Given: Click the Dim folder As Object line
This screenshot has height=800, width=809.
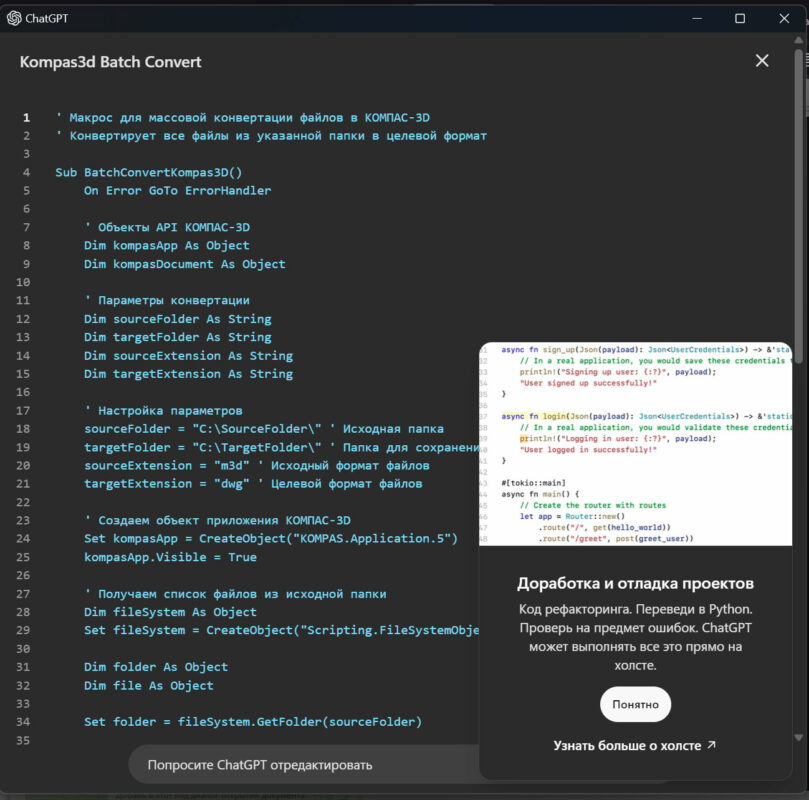Looking at the screenshot, I should point(156,667).
